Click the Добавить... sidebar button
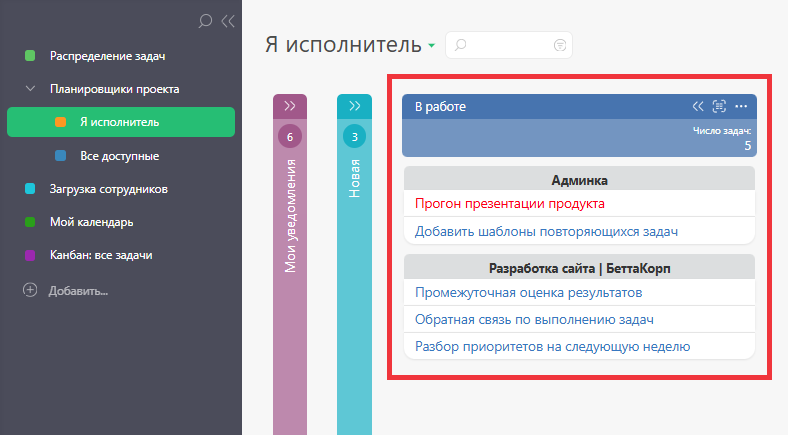The height and width of the screenshot is (435, 788). (x=78, y=291)
